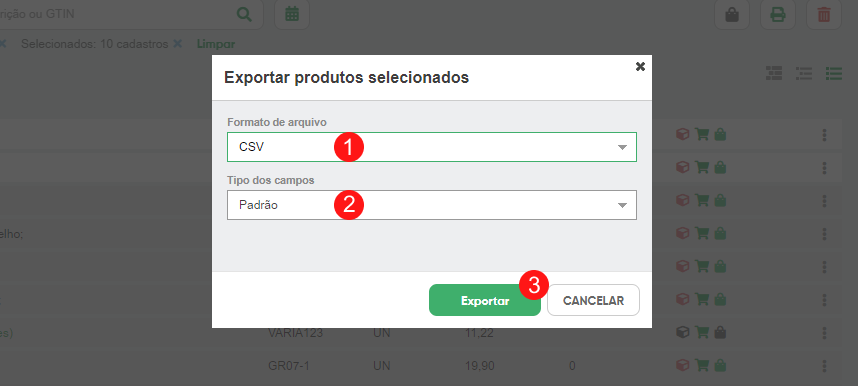Click the red trash delete icon
This screenshot has width=858, height=386.
tap(824, 14)
